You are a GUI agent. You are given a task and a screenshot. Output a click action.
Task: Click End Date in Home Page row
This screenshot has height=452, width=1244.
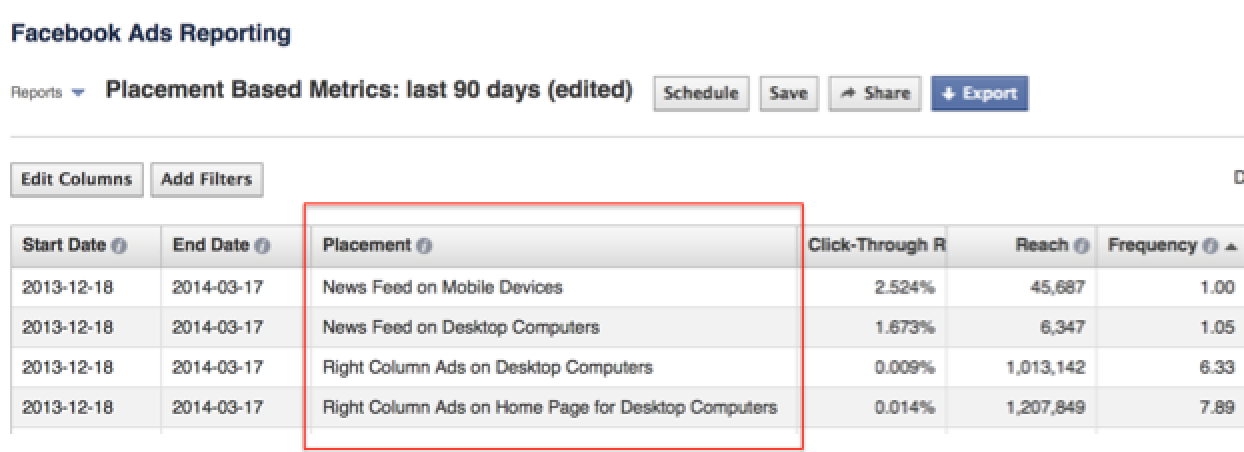click(x=218, y=407)
